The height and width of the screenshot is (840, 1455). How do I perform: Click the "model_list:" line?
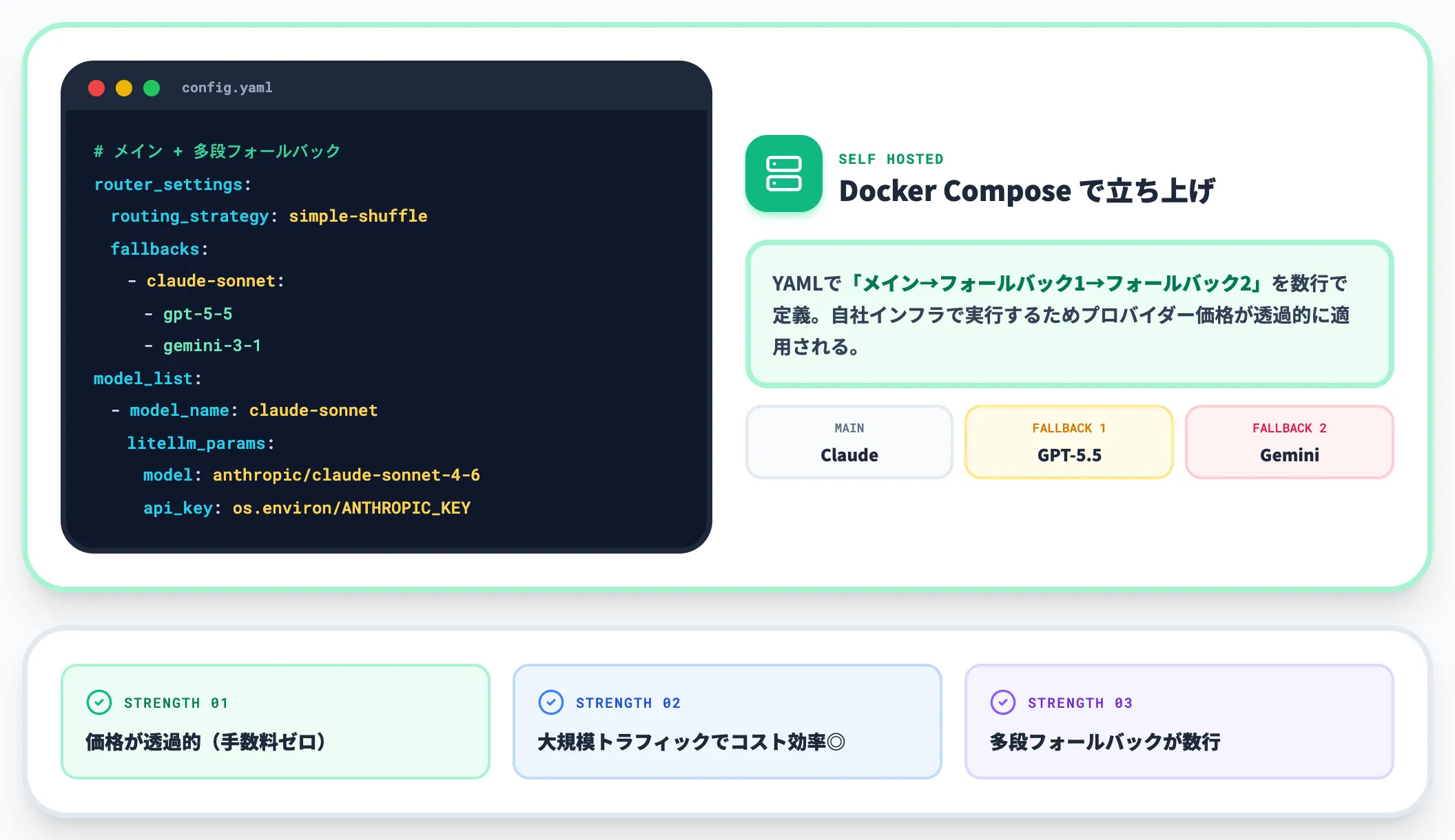[147, 379]
